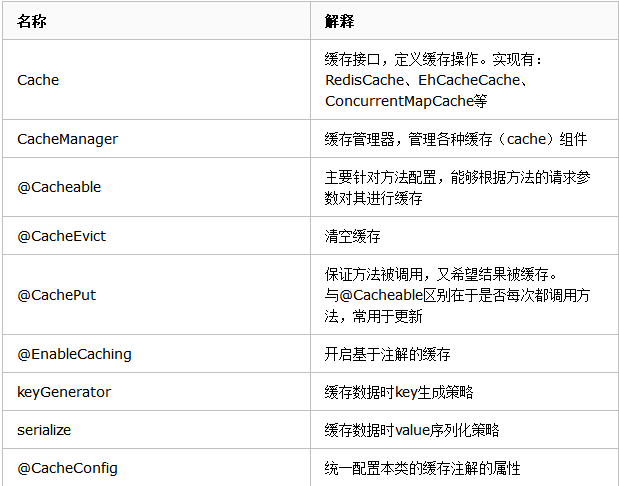Click the 保证方法被调用 description cell
619x486 pixels.
coord(448,295)
